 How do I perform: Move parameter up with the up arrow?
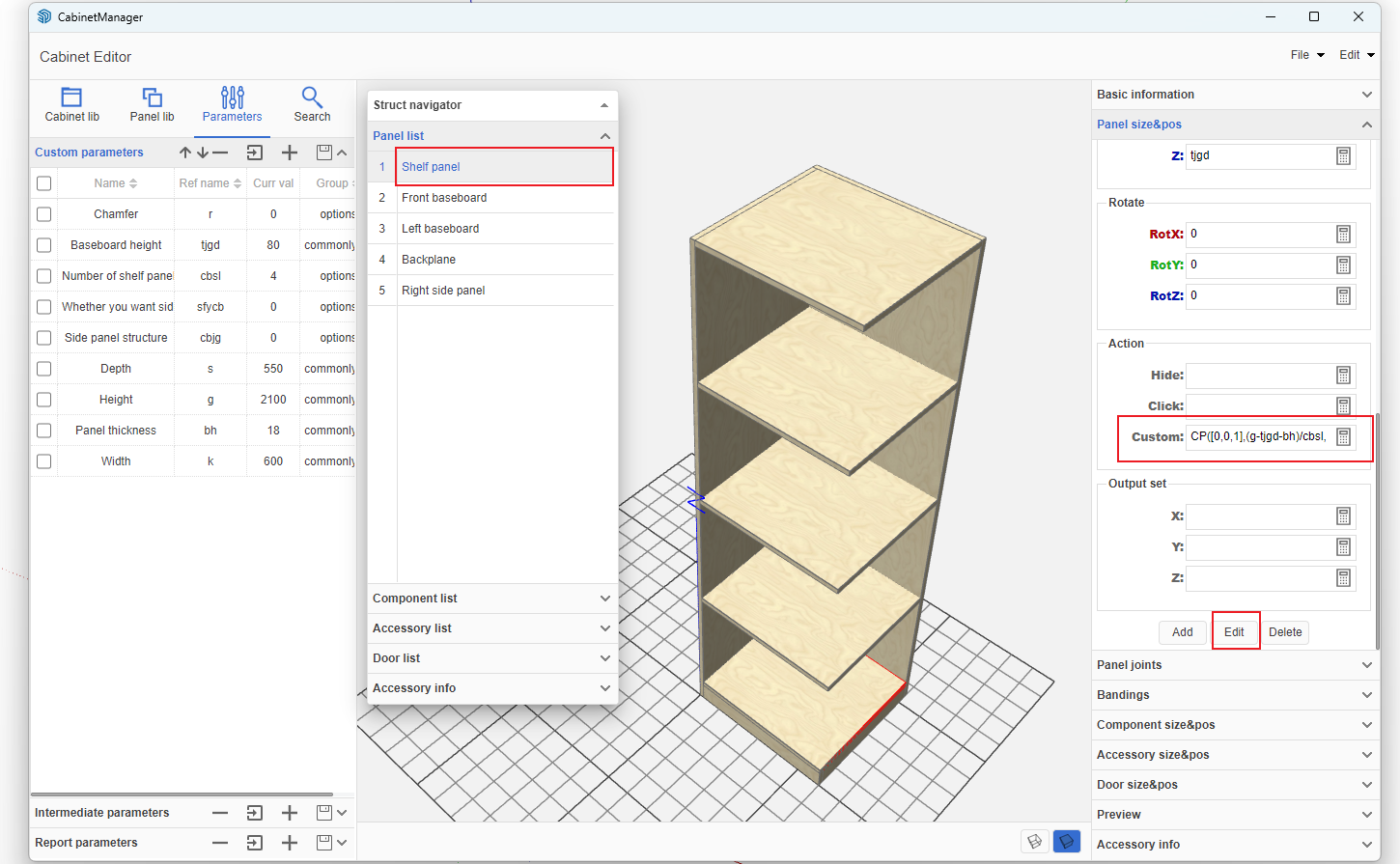(185, 153)
